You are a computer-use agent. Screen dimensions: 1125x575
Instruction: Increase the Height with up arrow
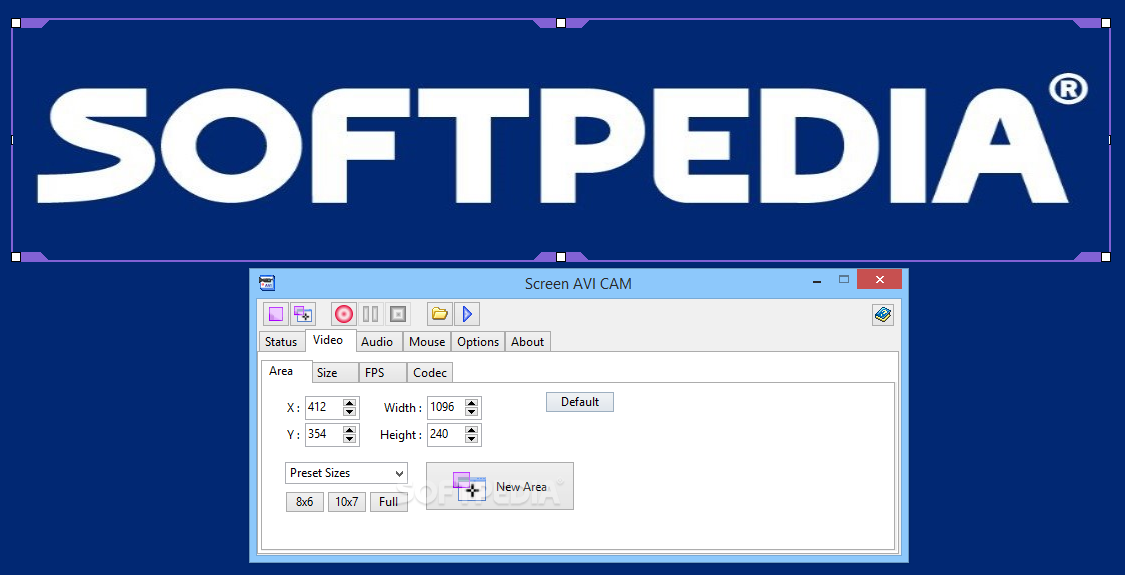coord(471,431)
